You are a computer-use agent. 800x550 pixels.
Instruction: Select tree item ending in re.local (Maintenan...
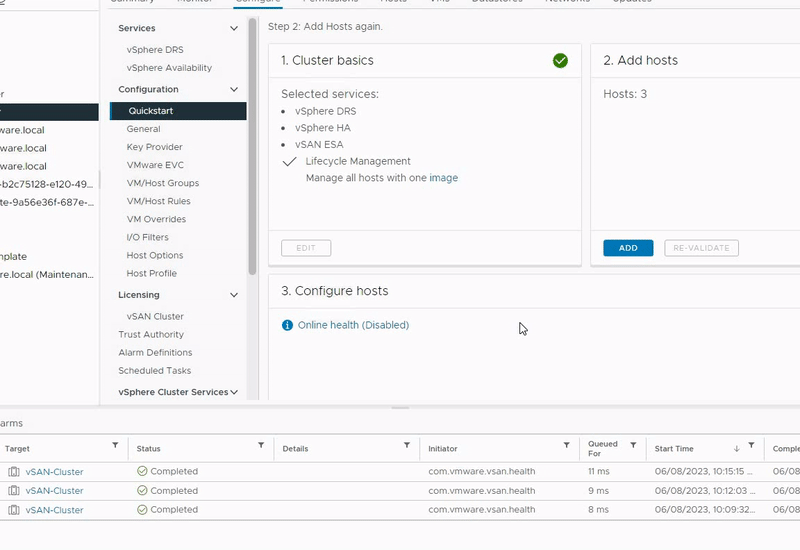[47, 274]
